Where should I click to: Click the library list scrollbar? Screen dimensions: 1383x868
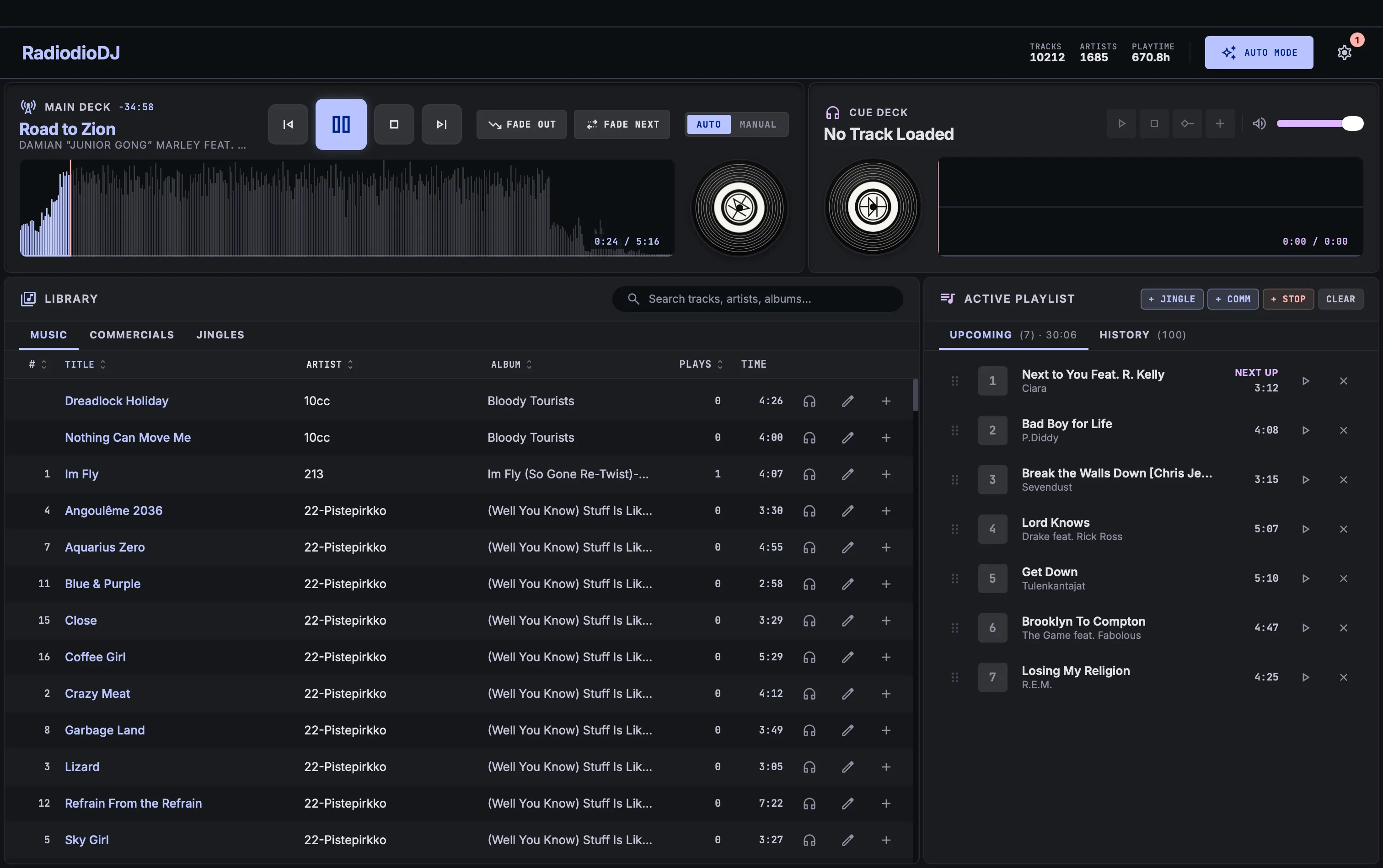tap(915, 395)
